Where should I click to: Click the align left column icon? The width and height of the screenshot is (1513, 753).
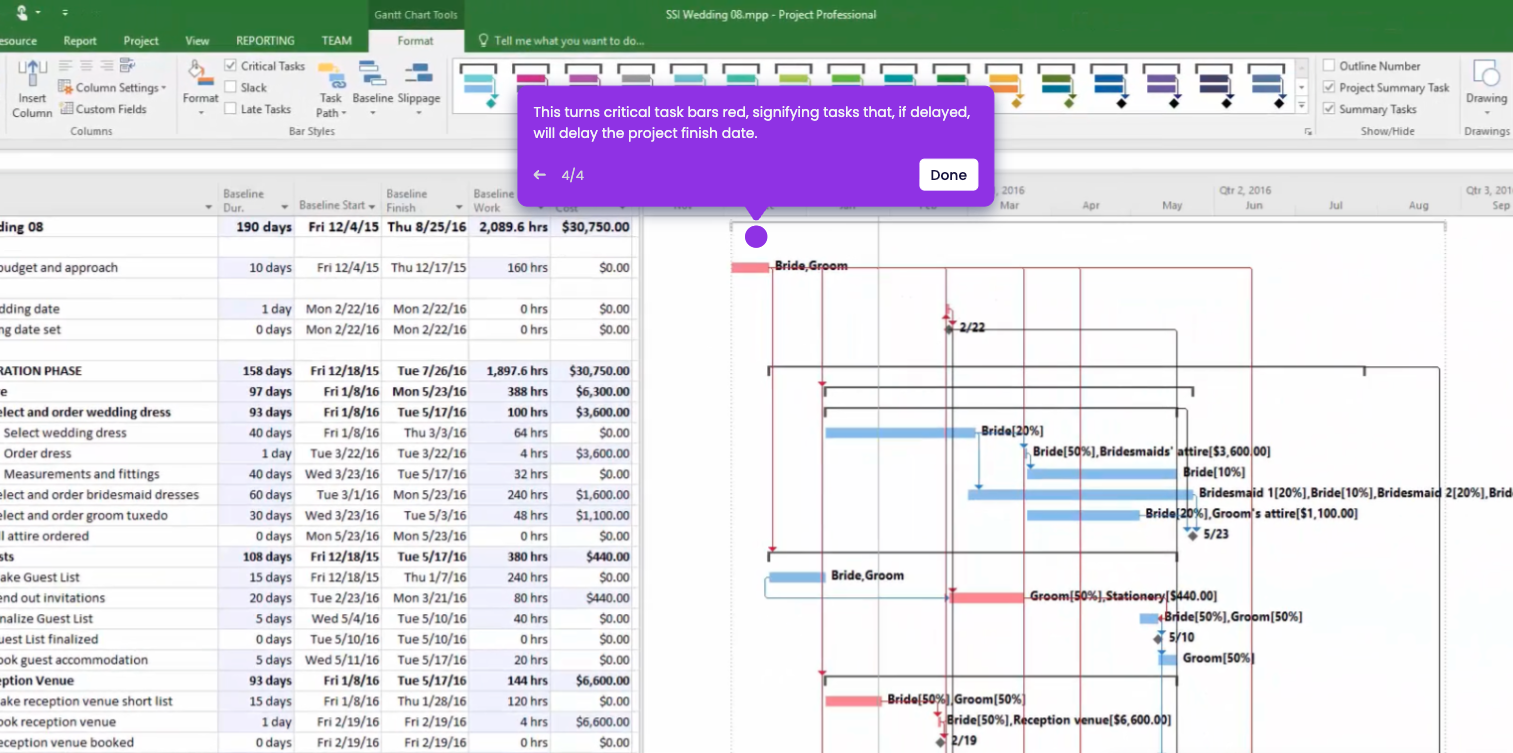[65, 66]
